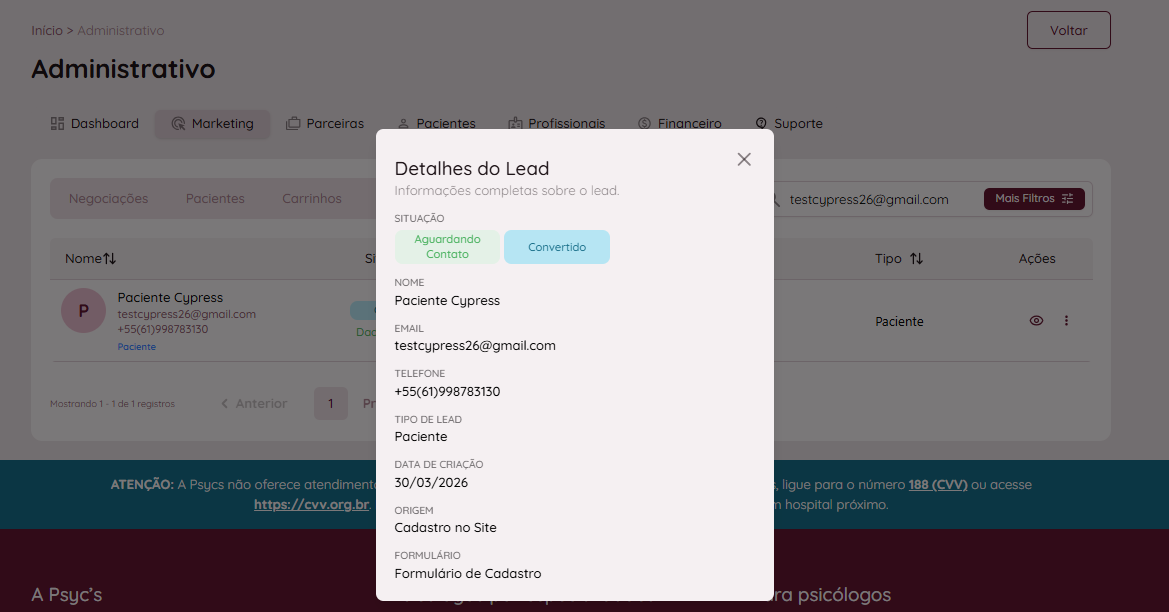
Task: Switch to the Carrinhos sub-tab
Action: coord(312,199)
